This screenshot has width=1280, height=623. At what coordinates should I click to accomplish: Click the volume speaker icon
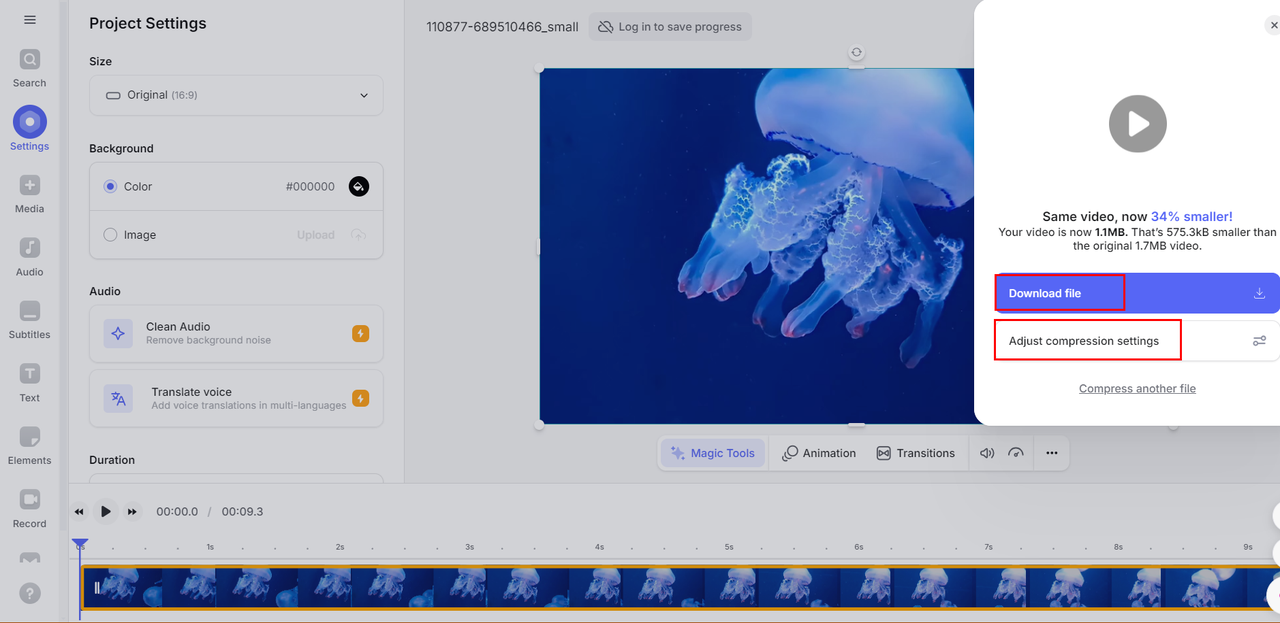click(987, 453)
